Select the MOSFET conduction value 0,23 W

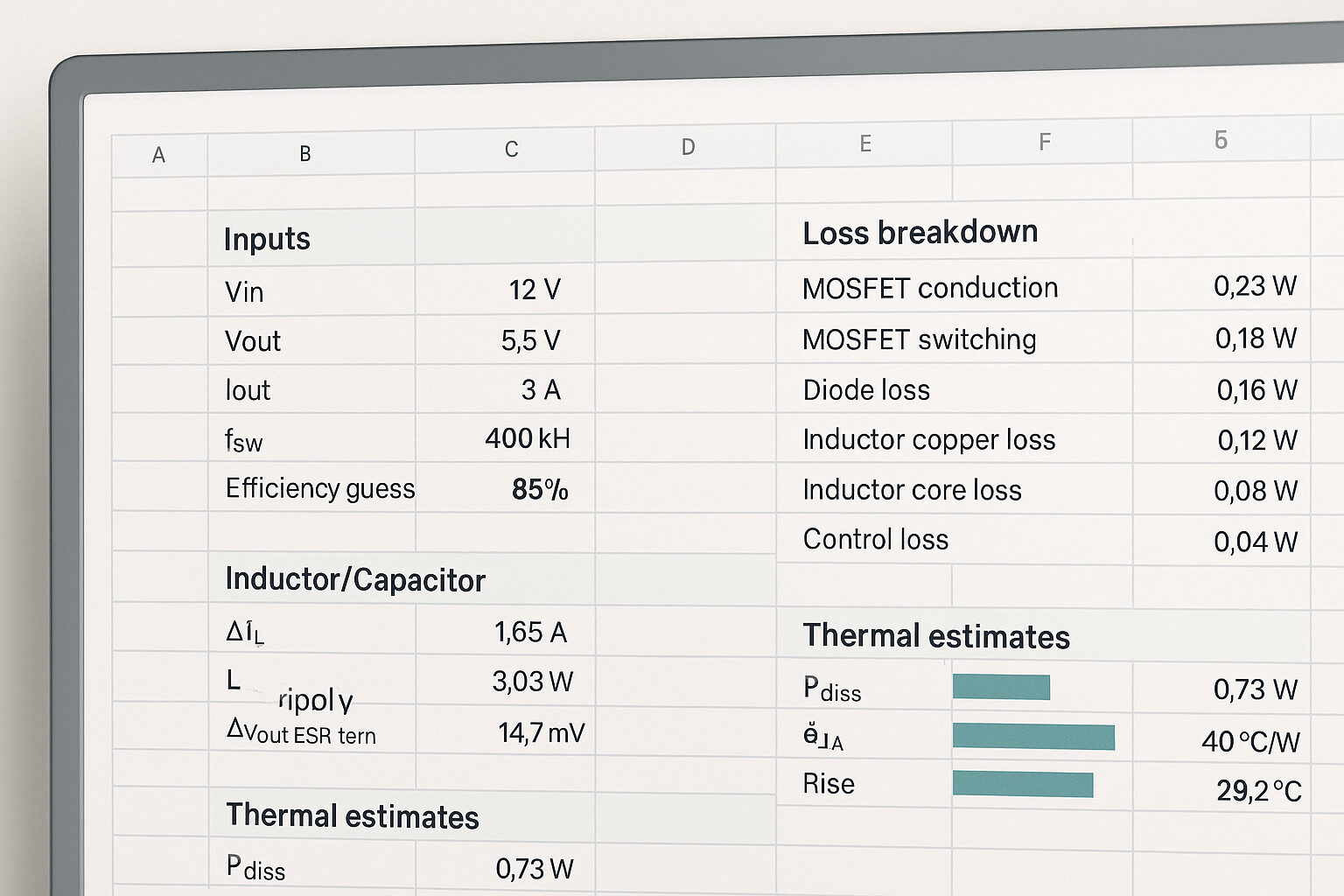point(1253,284)
